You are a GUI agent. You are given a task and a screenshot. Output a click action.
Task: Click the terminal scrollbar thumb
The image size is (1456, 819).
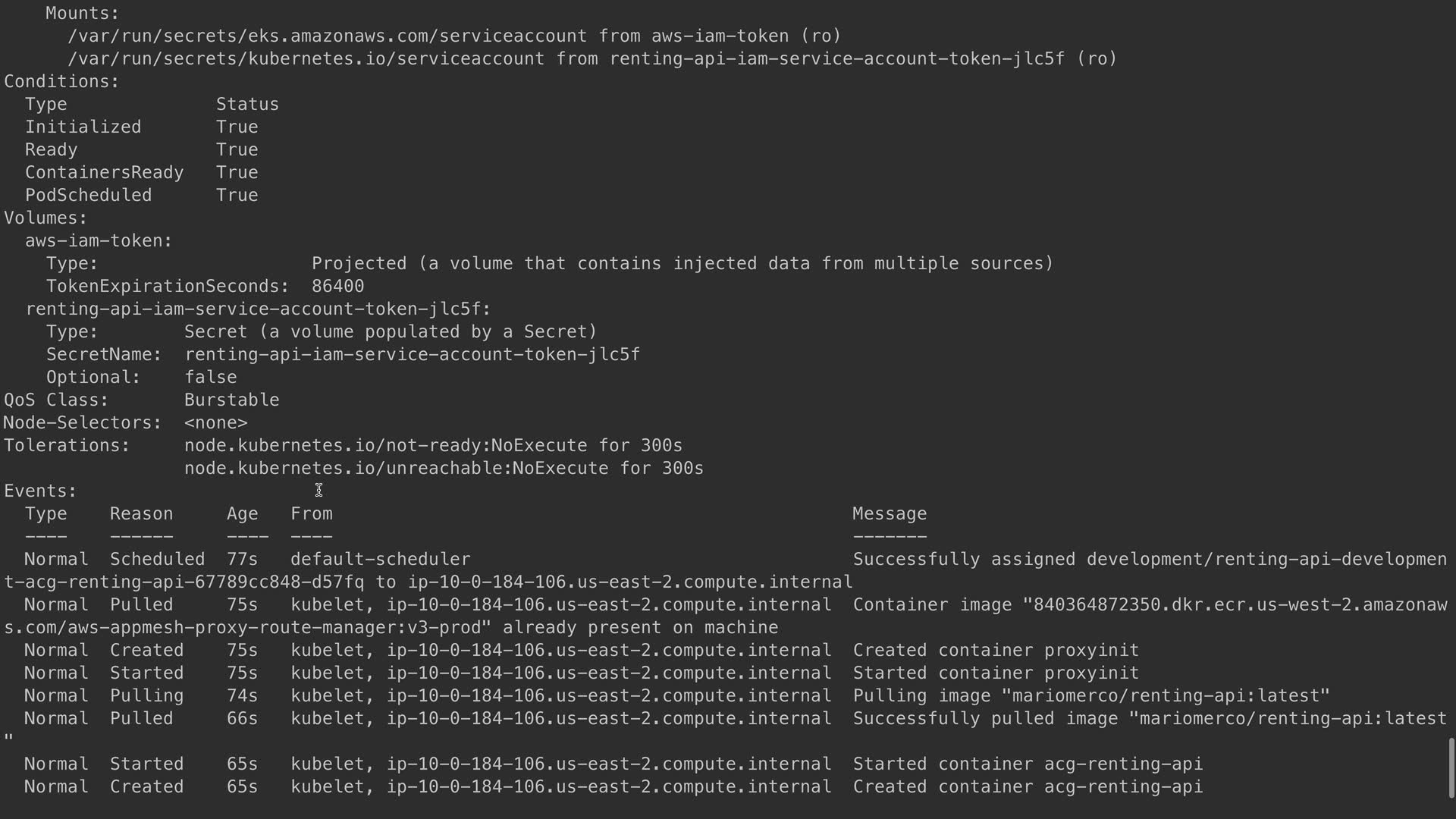[x=1451, y=767]
